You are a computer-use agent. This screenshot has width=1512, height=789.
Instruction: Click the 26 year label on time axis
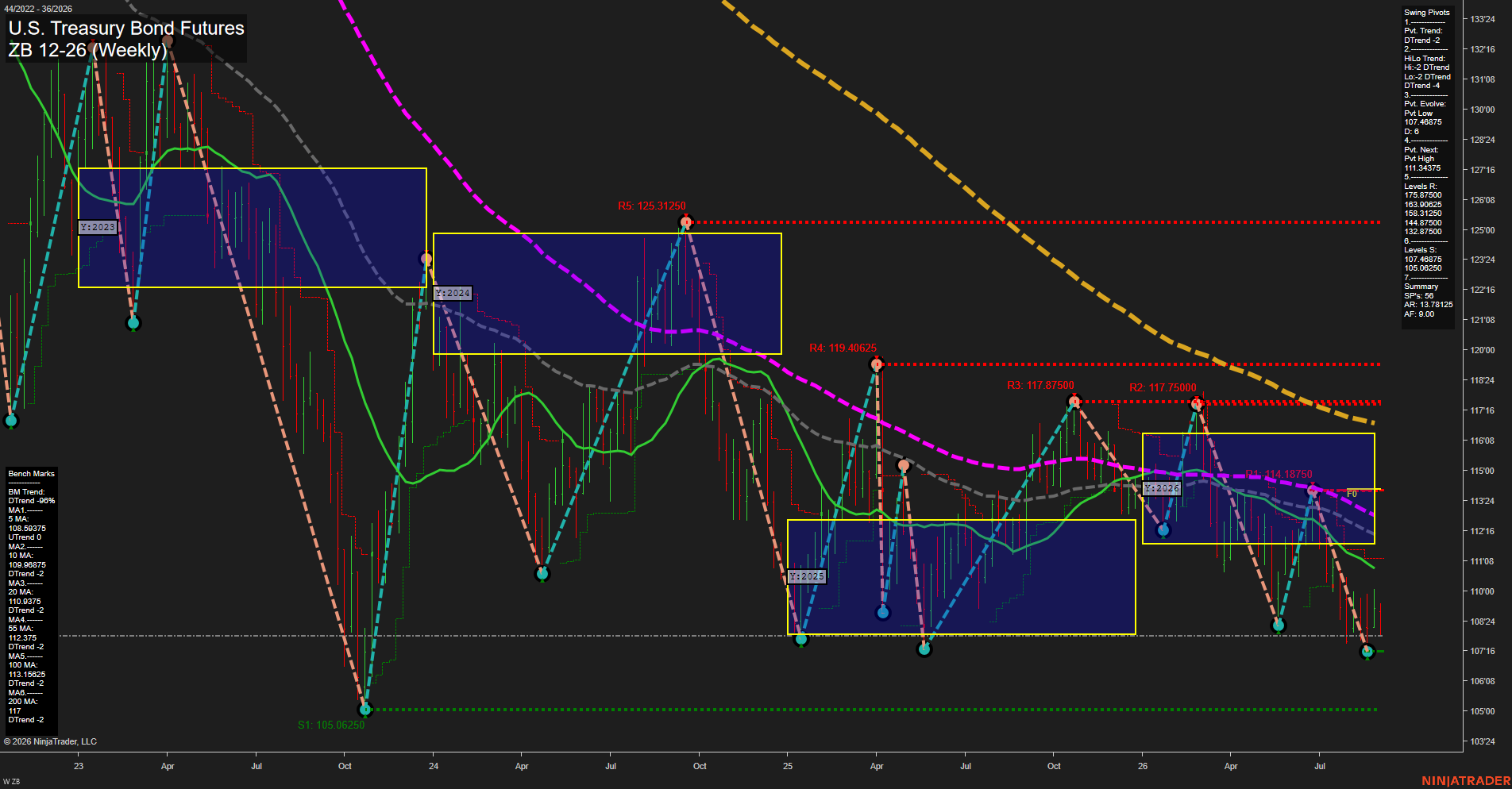[x=1143, y=766]
